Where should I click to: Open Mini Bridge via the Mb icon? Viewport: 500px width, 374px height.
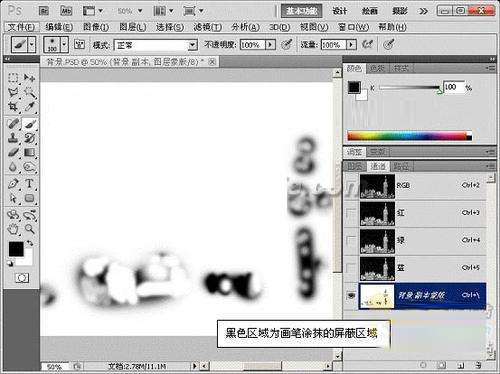[66, 11]
